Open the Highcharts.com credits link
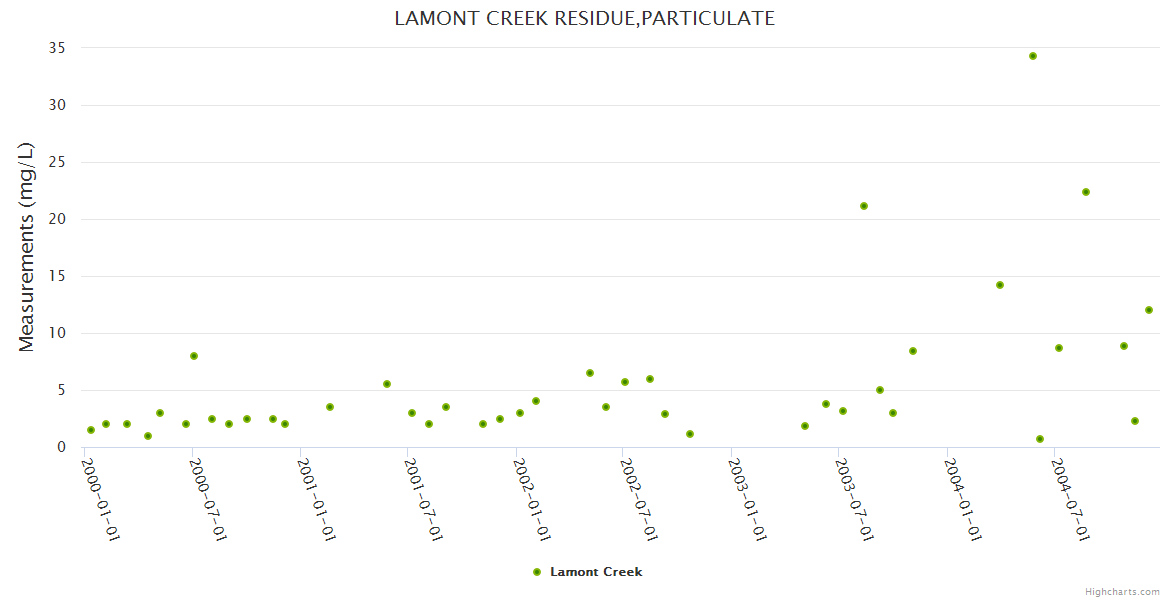The width and height of the screenshot is (1170, 600). [x=1122, y=592]
